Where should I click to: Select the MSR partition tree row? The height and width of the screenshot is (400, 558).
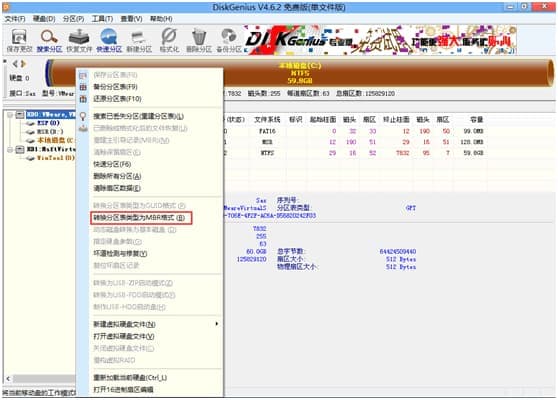[x=50, y=132]
